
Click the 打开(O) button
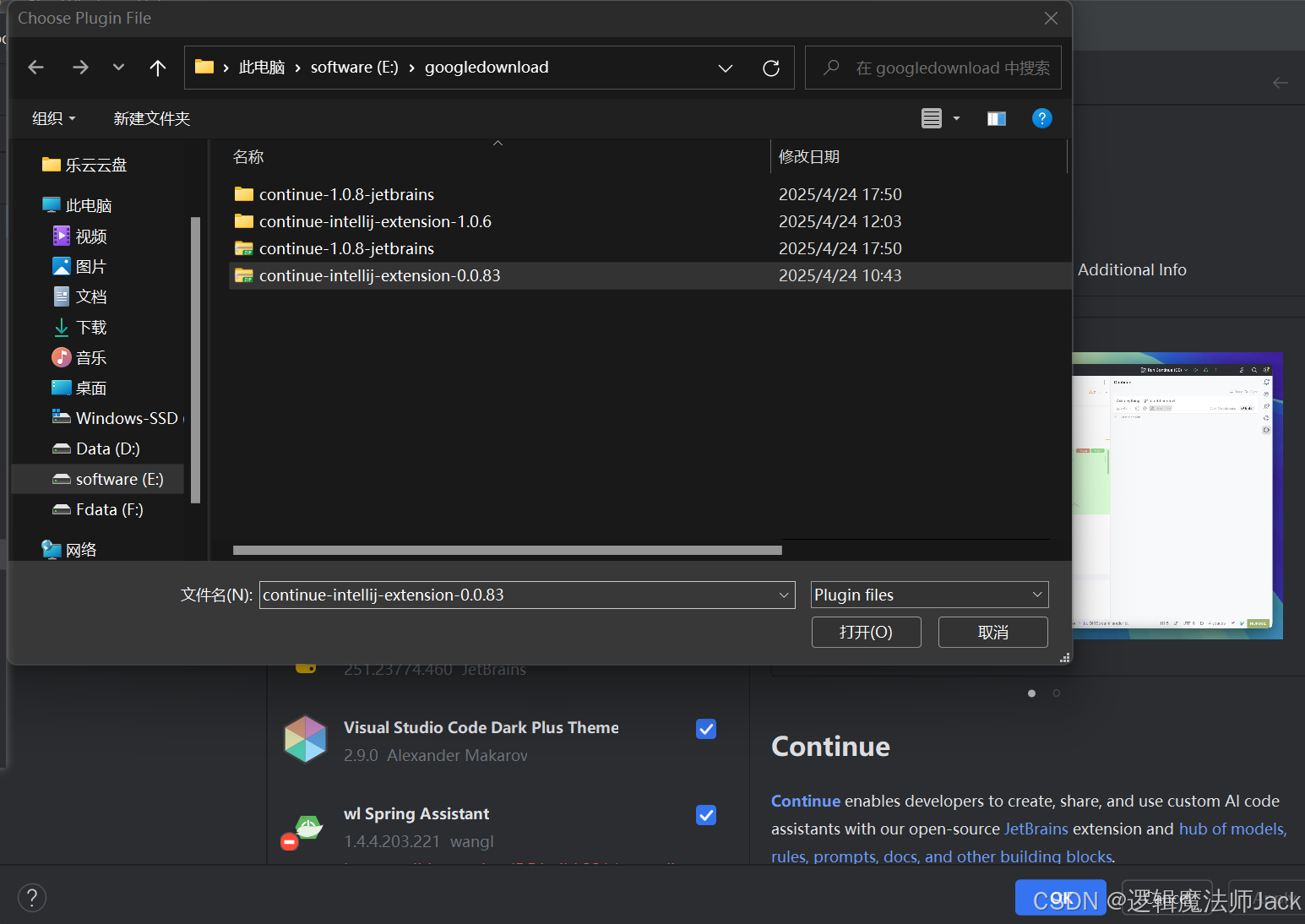coord(866,632)
